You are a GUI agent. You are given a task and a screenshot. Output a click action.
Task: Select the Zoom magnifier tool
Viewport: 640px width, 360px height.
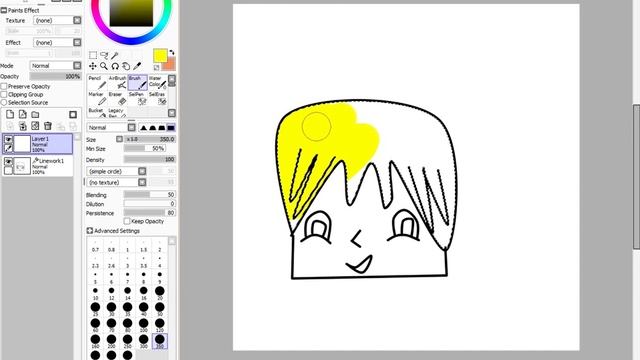coord(104,66)
